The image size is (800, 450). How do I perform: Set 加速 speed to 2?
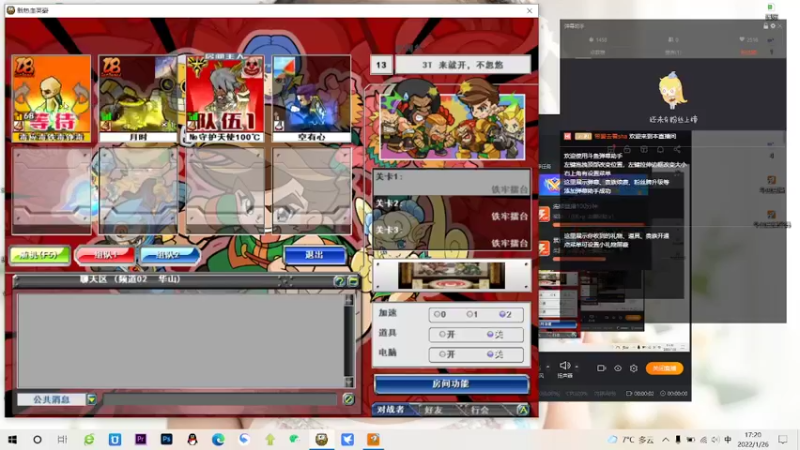pyautogui.click(x=505, y=314)
